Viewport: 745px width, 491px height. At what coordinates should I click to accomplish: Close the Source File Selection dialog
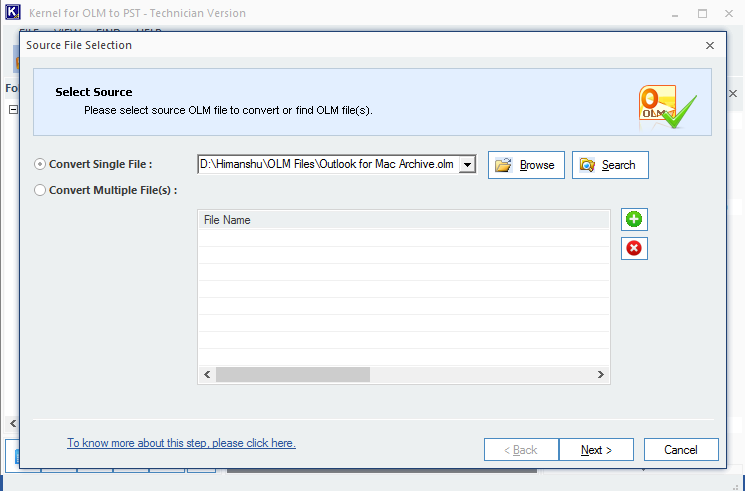click(x=710, y=46)
